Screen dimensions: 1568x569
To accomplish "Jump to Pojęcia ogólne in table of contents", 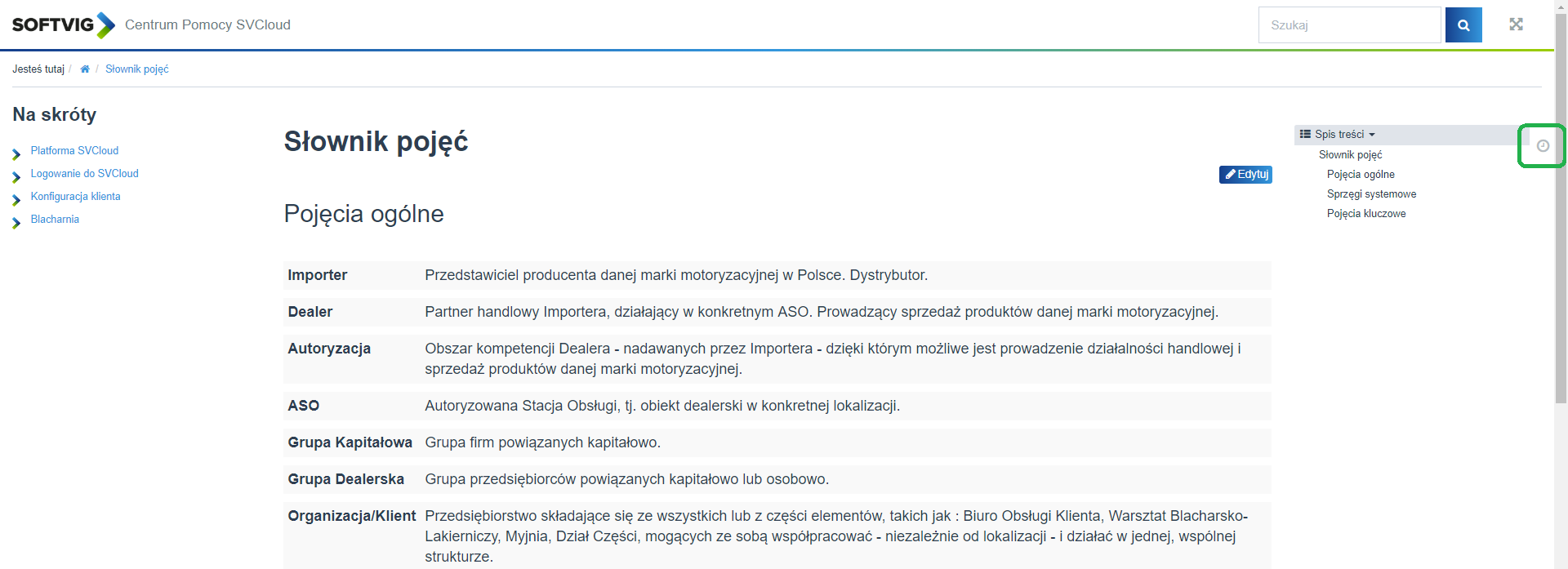I will click(1360, 175).
